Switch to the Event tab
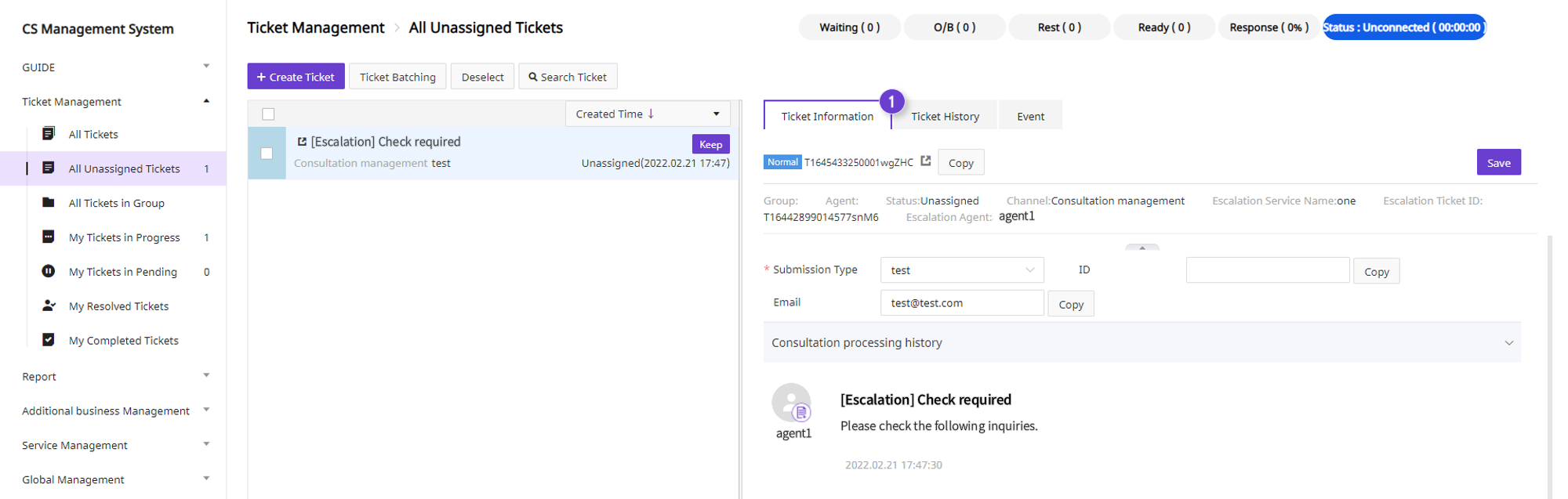 coord(1030,116)
